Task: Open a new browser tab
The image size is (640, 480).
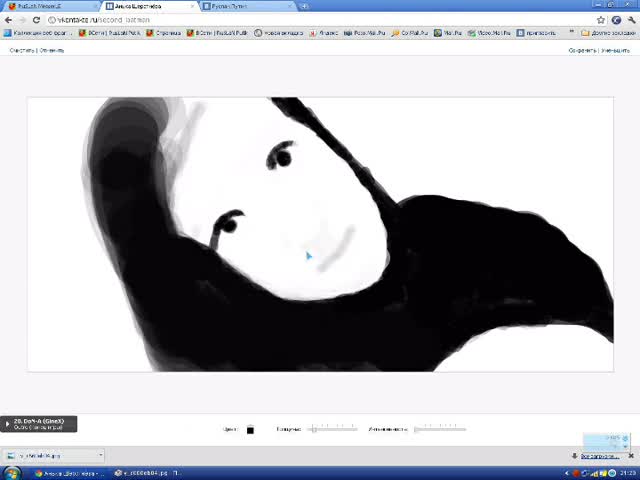Action: click(x=304, y=6)
